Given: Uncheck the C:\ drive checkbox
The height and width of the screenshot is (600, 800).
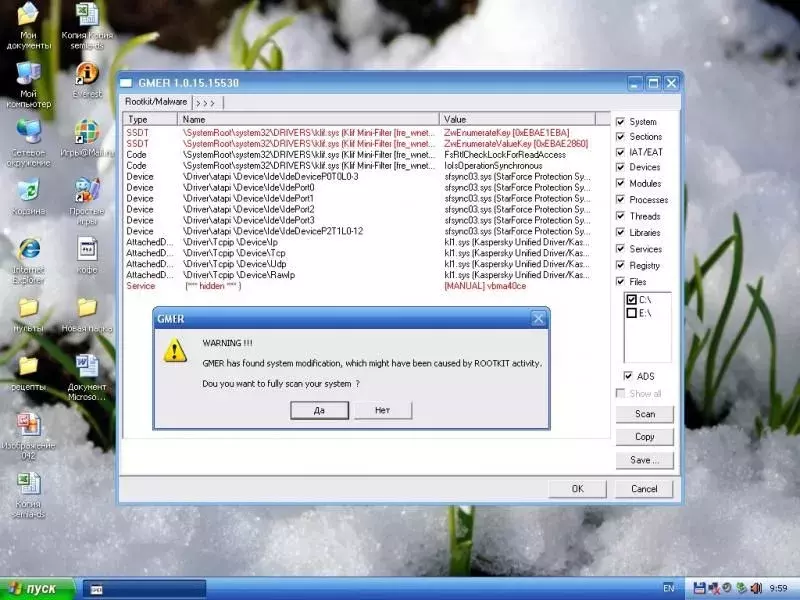Looking at the screenshot, I should 632,299.
